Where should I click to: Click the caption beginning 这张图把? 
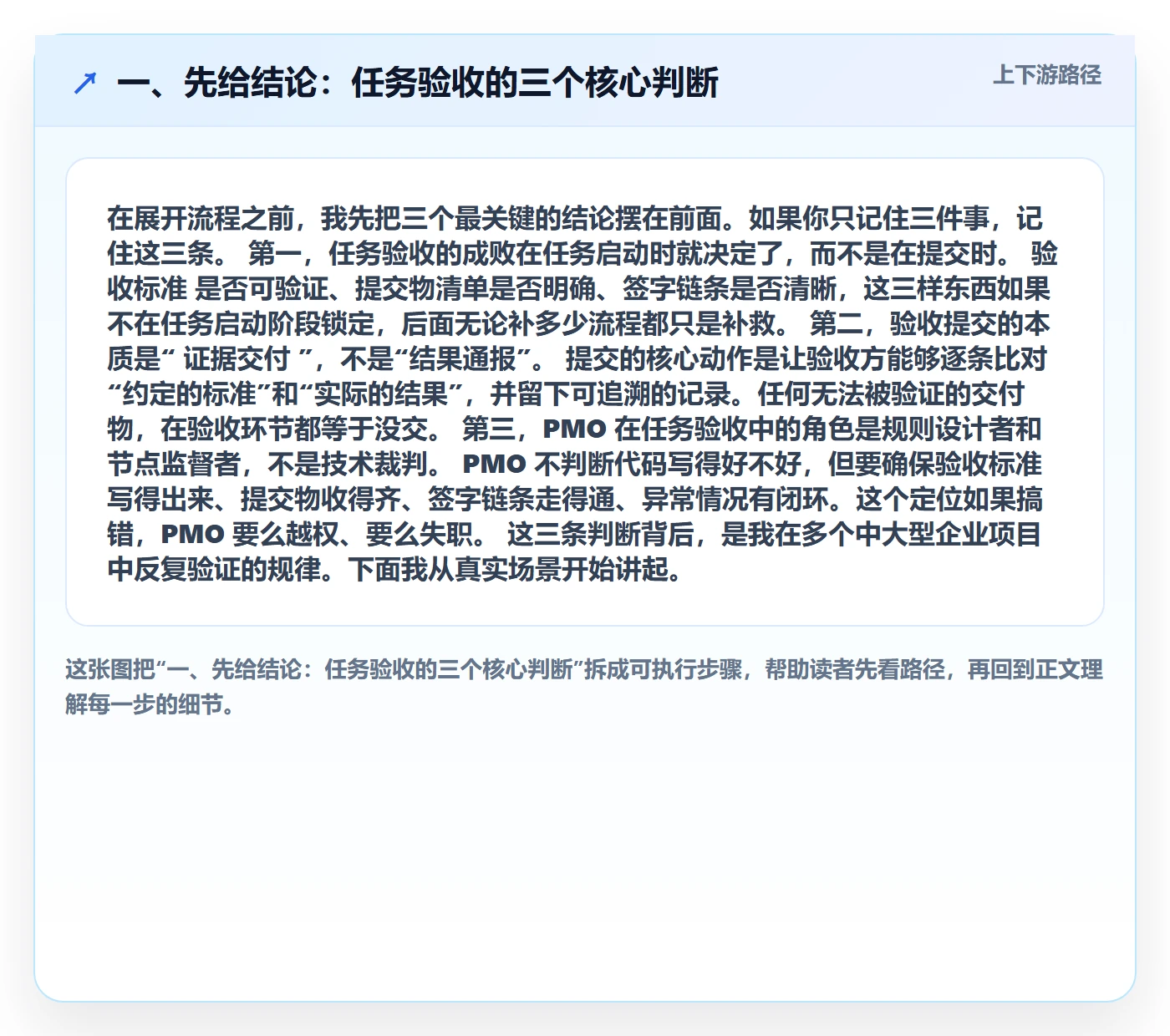584,687
